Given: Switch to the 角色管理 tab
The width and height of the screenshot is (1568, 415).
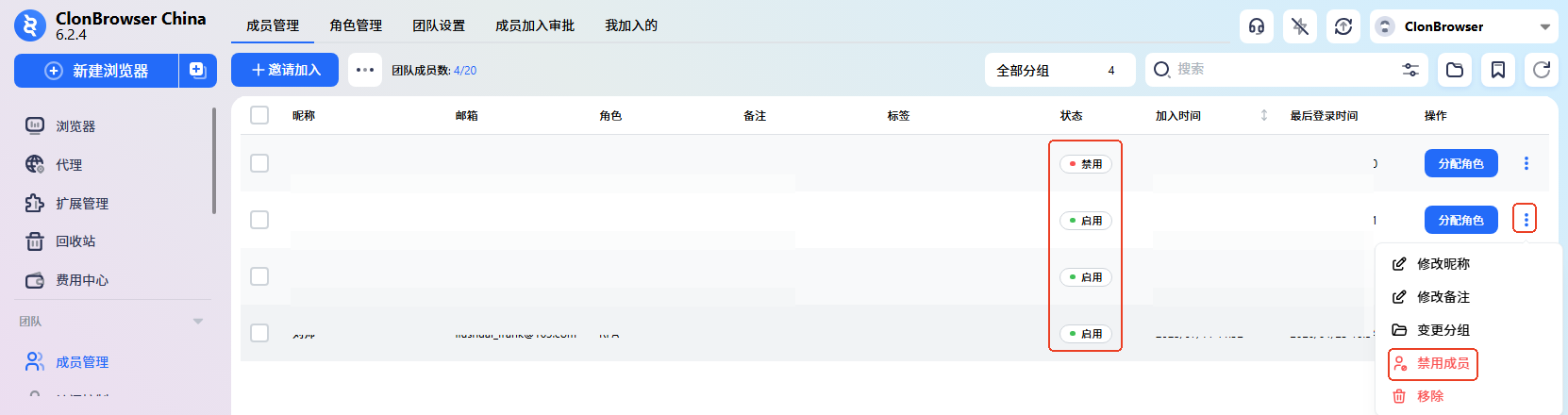Looking at the screenshot, I should pos(356,25).
